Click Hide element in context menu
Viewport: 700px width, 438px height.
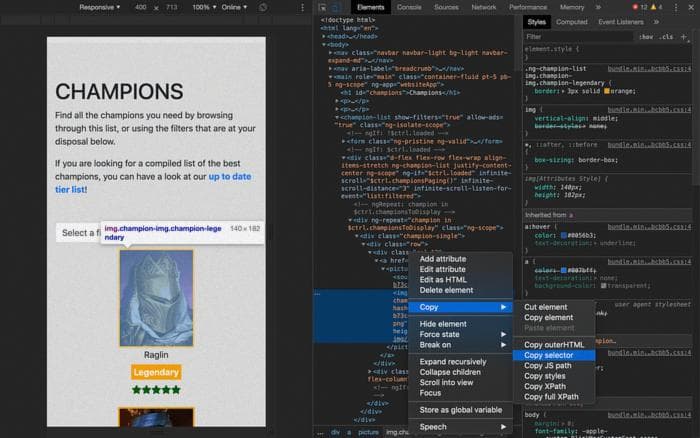pyautogui.click(x=443, y=324)
